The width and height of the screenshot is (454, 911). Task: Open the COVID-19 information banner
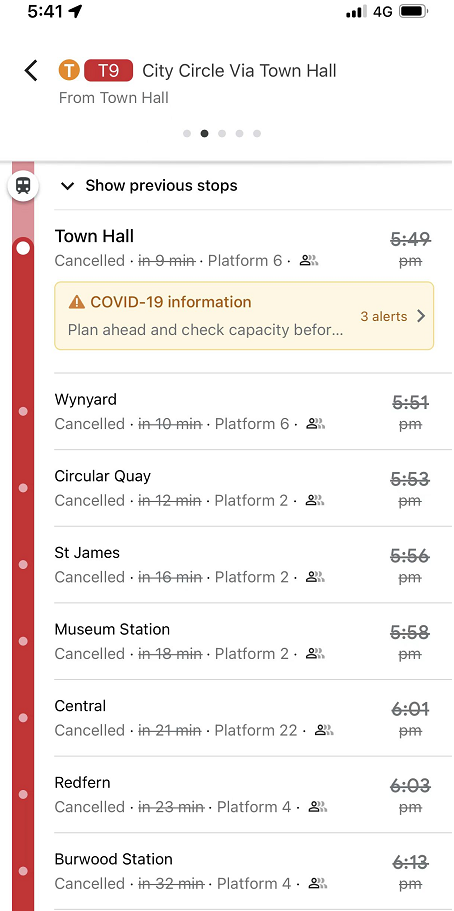(x=244, y=316)
